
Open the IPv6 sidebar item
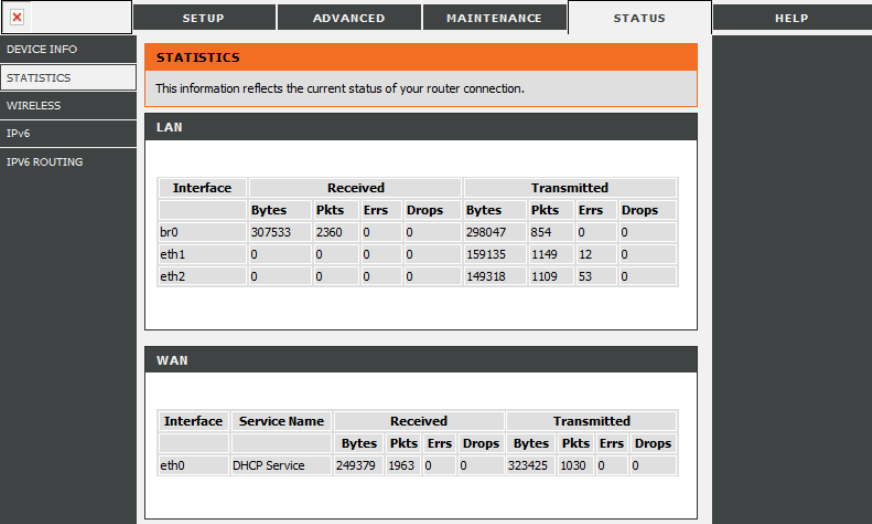coord(68,134)
